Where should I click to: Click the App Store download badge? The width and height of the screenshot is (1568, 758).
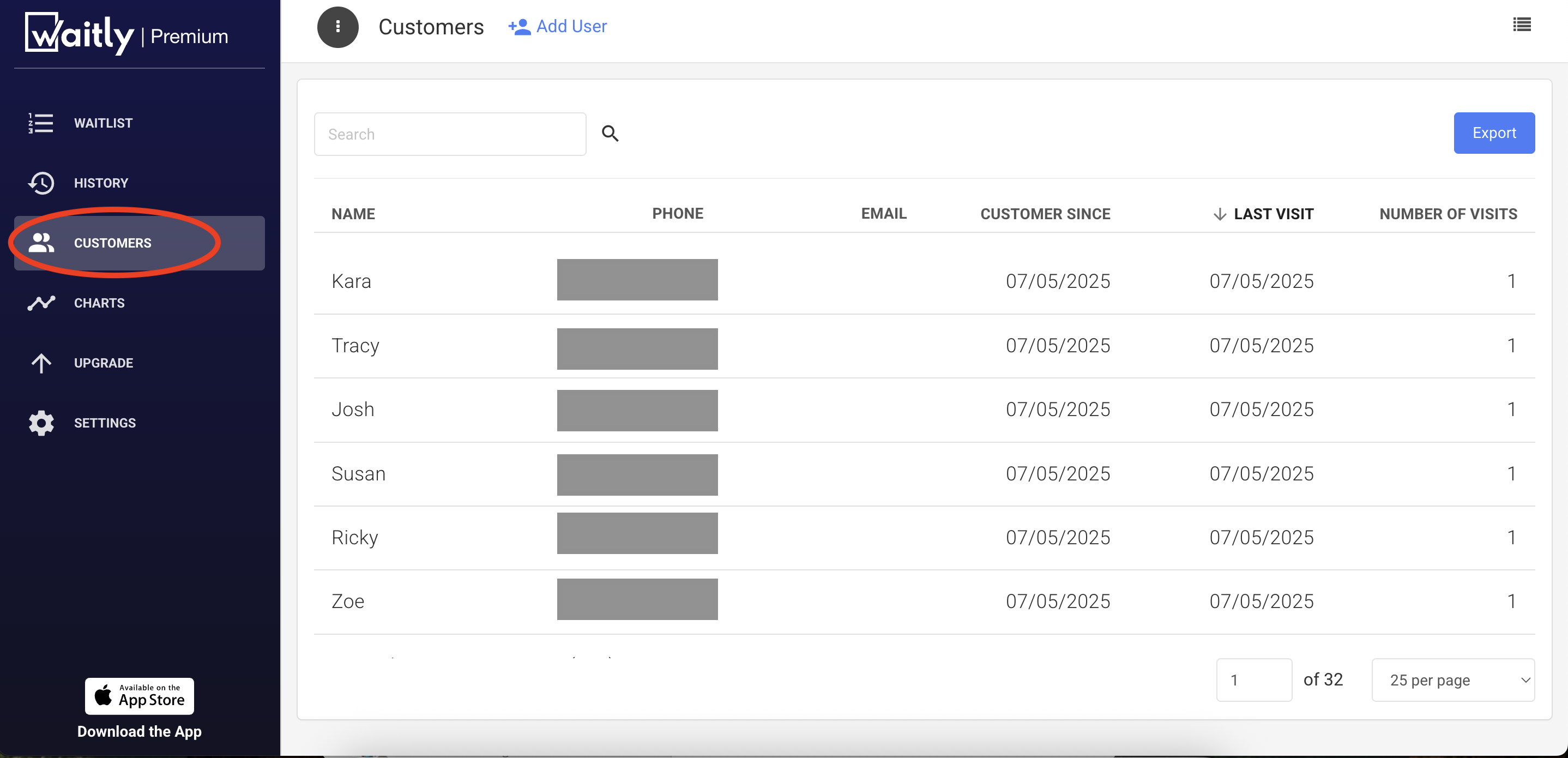click(140, 696)
